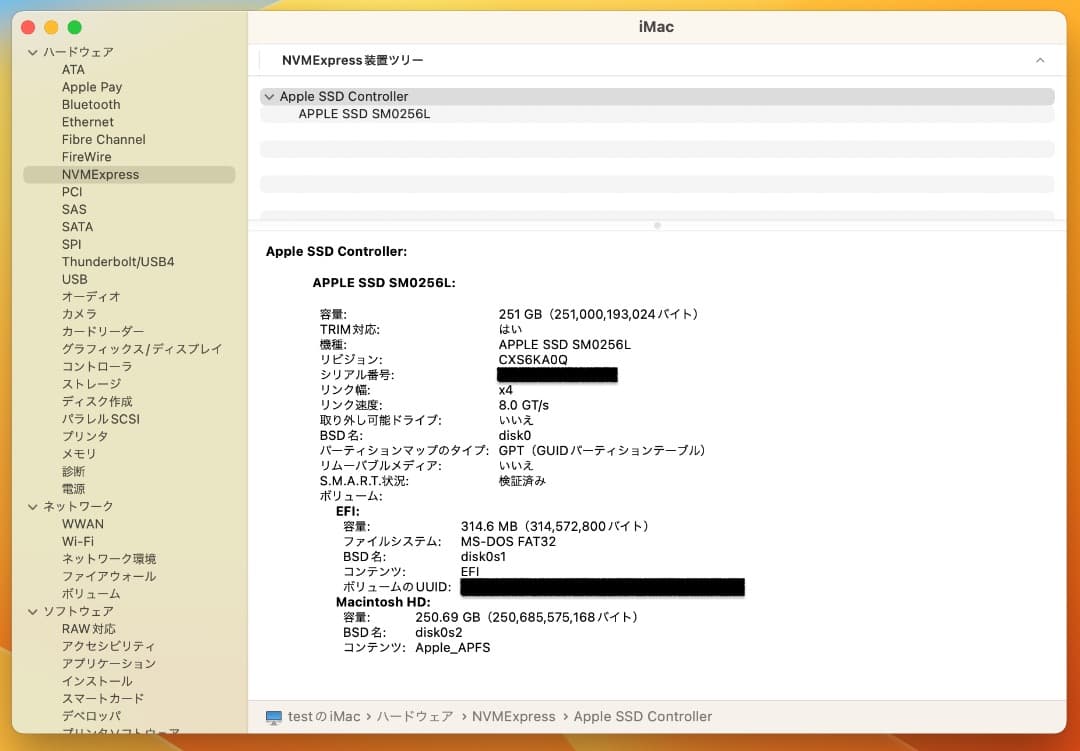This screenshot has height=751, width=1080.
Task: Click ハードウェア in the bottom path bar
Action: click(413, 717)
